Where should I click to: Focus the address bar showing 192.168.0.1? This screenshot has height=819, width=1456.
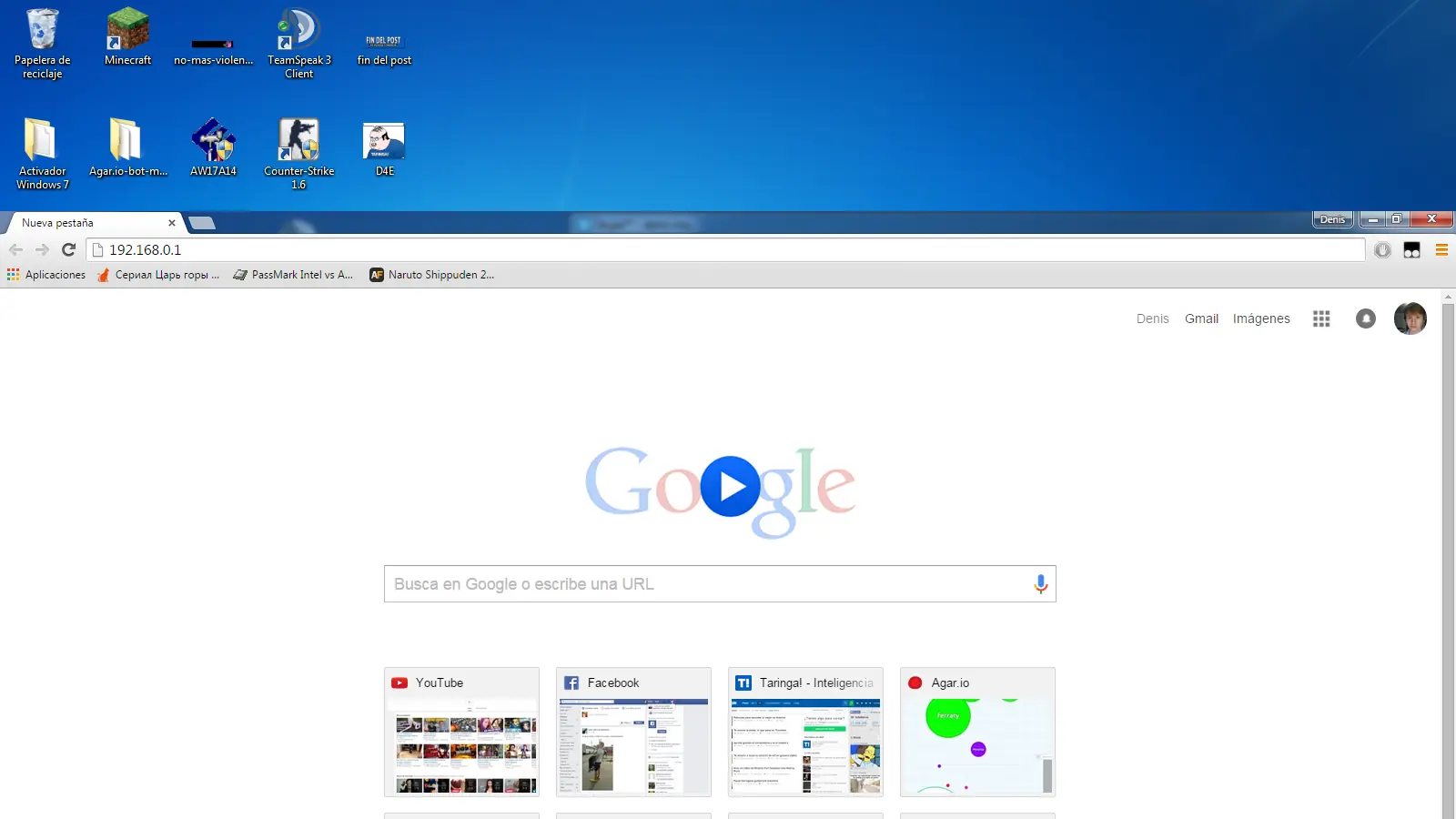point(725,249)
